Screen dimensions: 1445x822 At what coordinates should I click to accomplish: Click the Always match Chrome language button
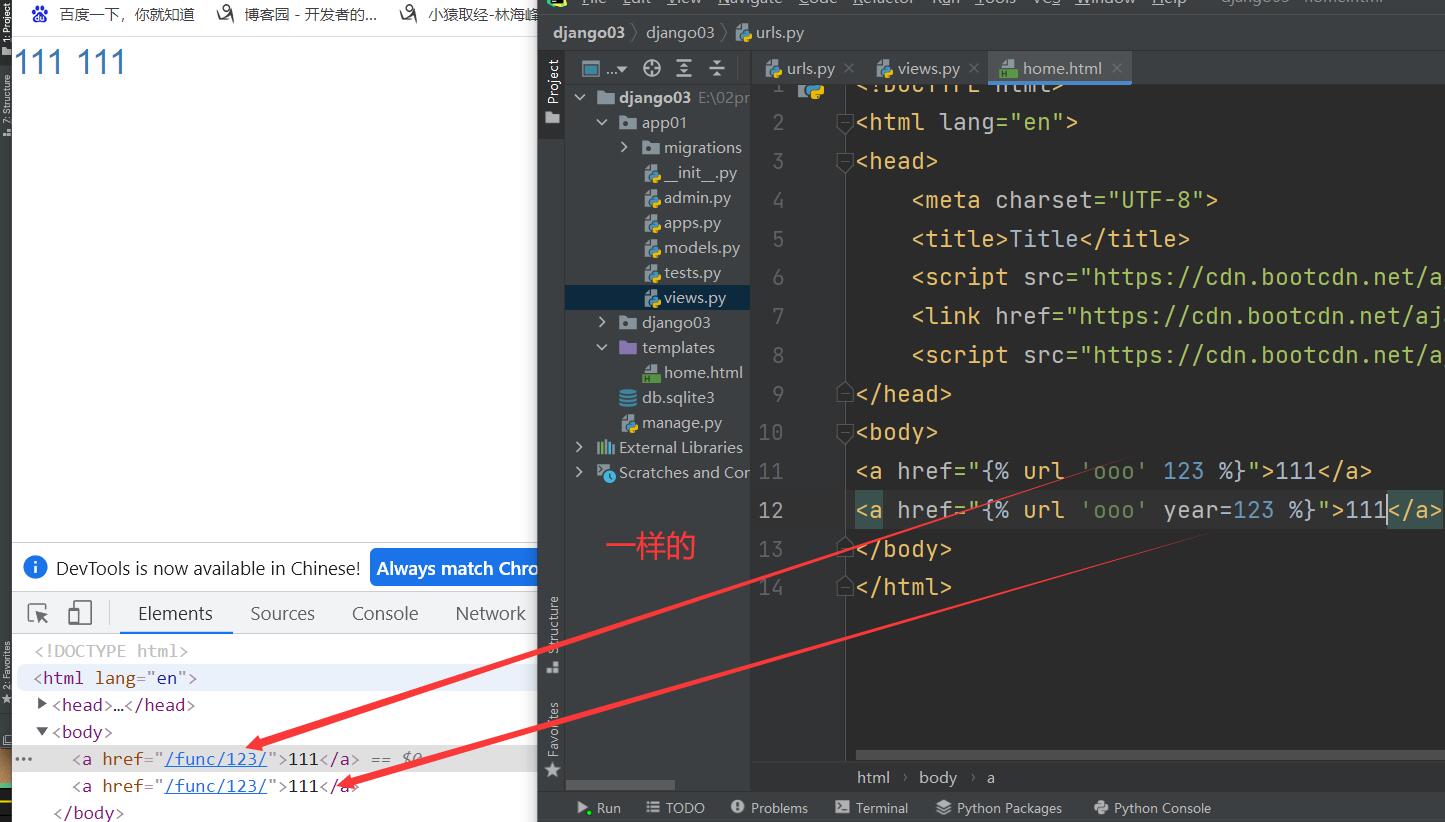pyautogui.click(x=454, y=568)
